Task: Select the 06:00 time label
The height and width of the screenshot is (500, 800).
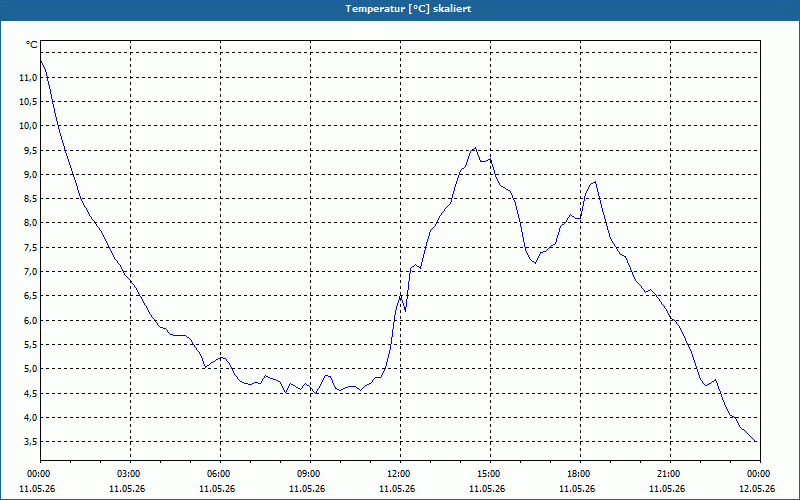Action: point(220,473)
